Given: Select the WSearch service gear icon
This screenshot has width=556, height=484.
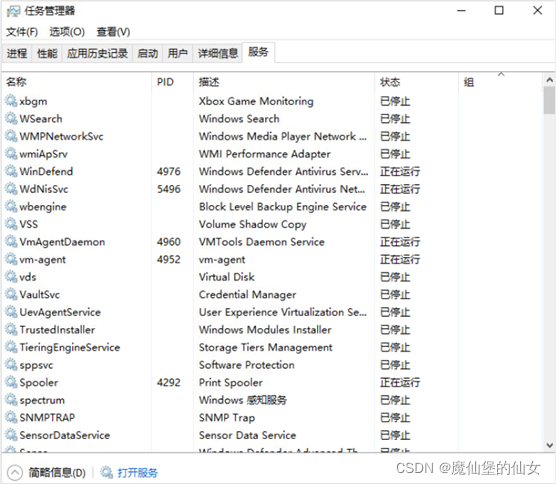Looking at the screenshot, I should pyautogui.click(x=11, y=118).
